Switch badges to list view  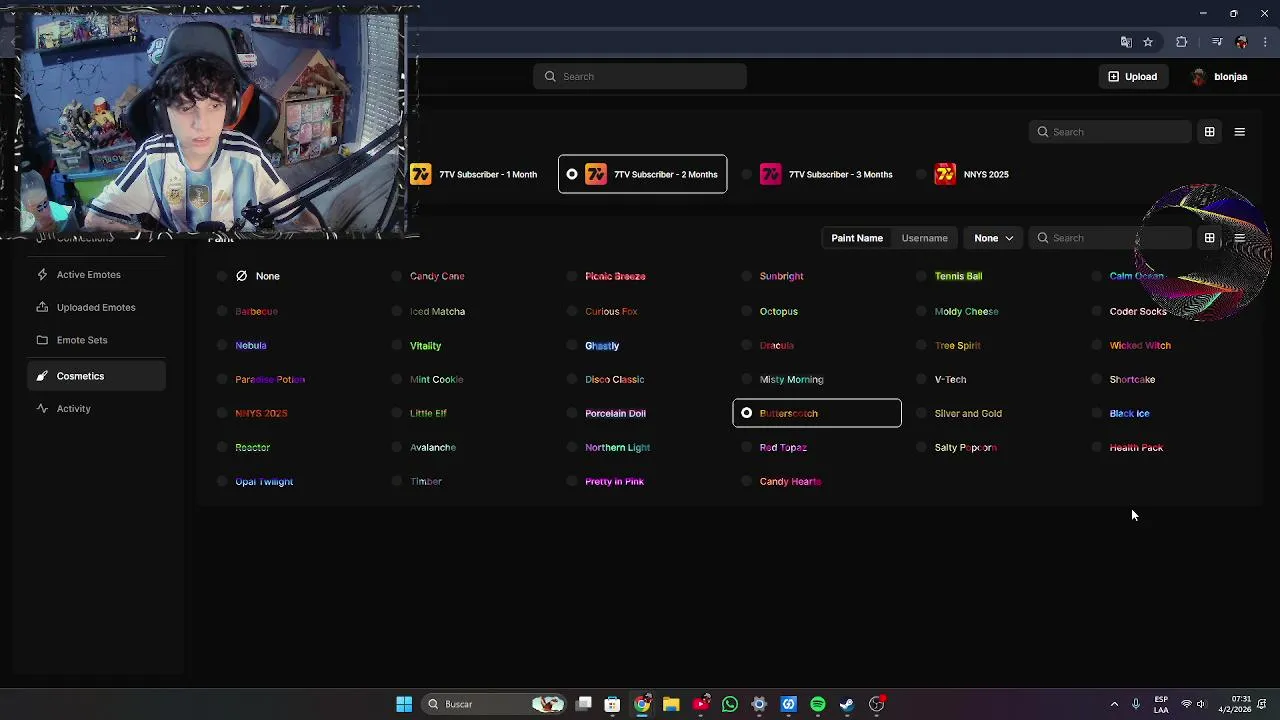pos(1239,132)
